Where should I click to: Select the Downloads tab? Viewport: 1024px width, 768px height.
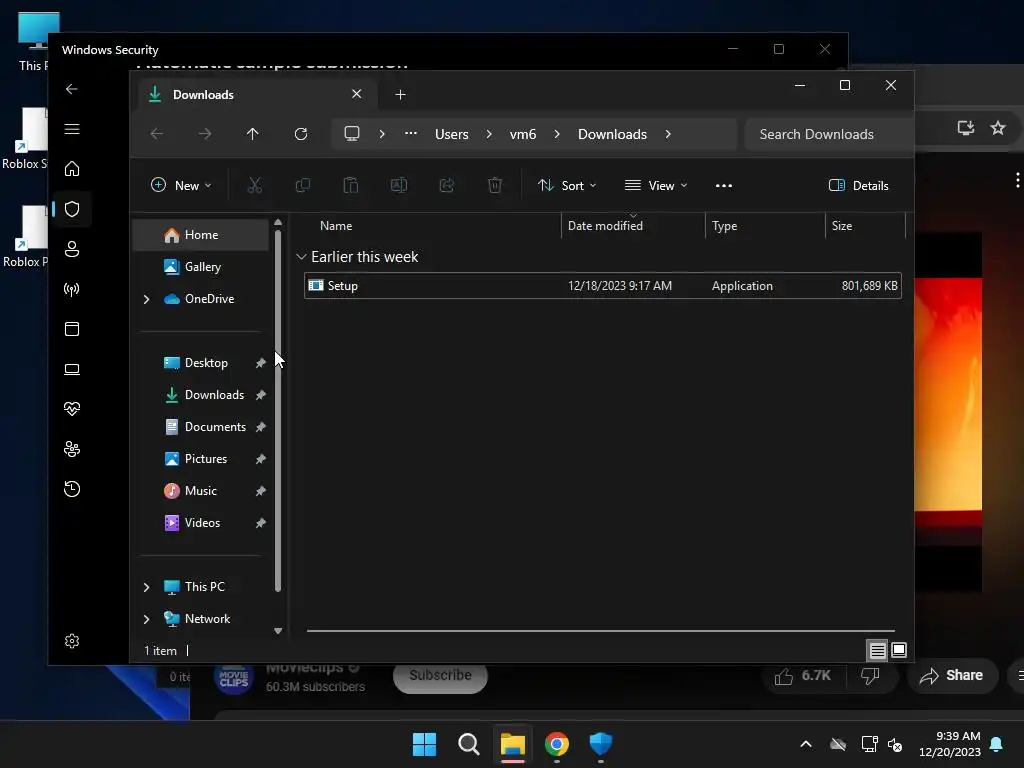pyautogui.click(x=255, y=95)
